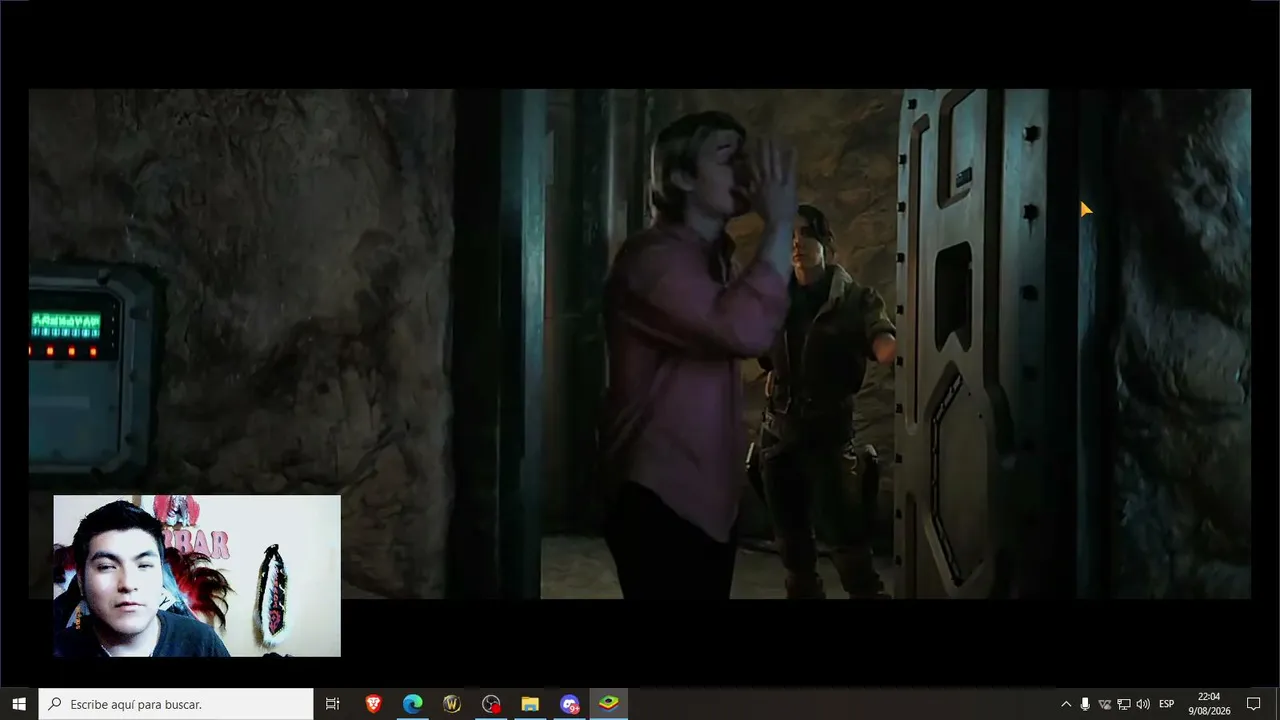Click the webcam overlay thumbnail
Screen dimensions: 1280x720
197,576
